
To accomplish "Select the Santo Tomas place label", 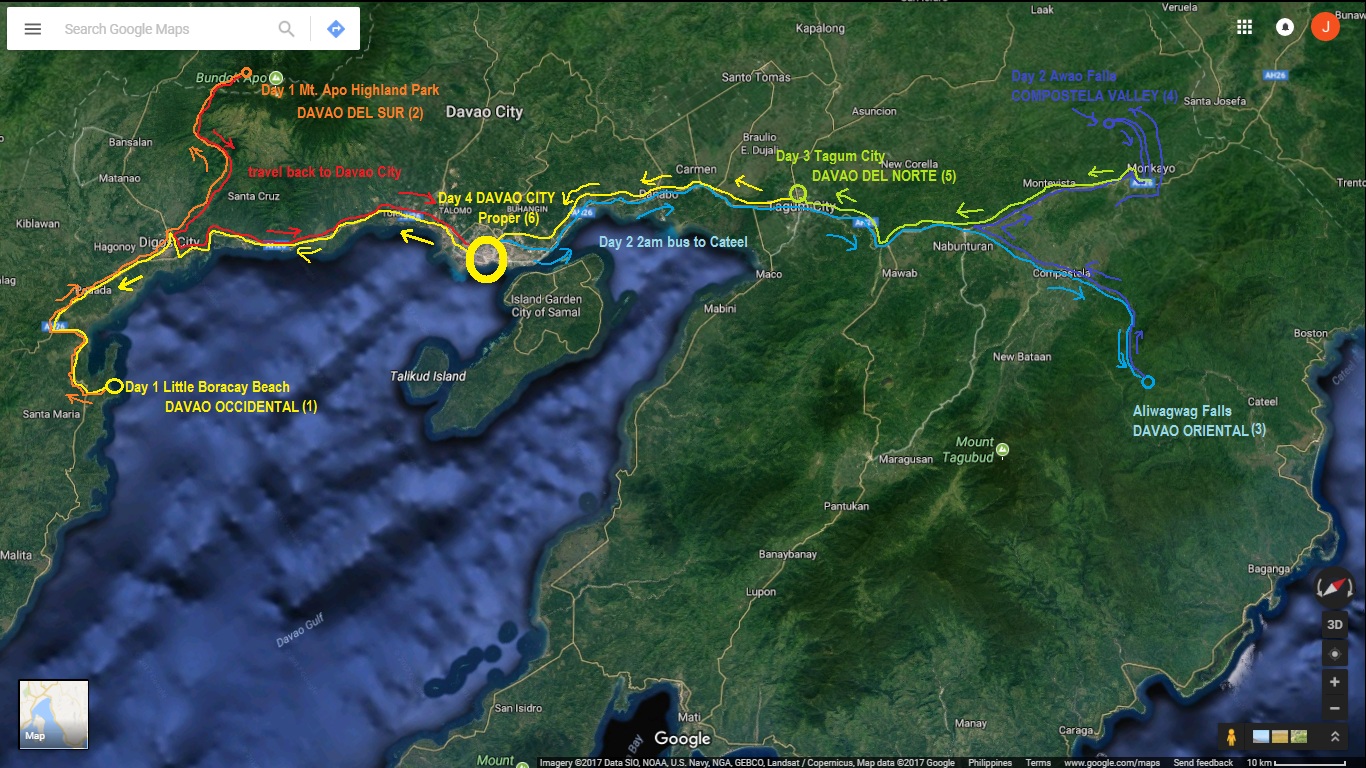I will pyautogui.click(x=756, y=77).
